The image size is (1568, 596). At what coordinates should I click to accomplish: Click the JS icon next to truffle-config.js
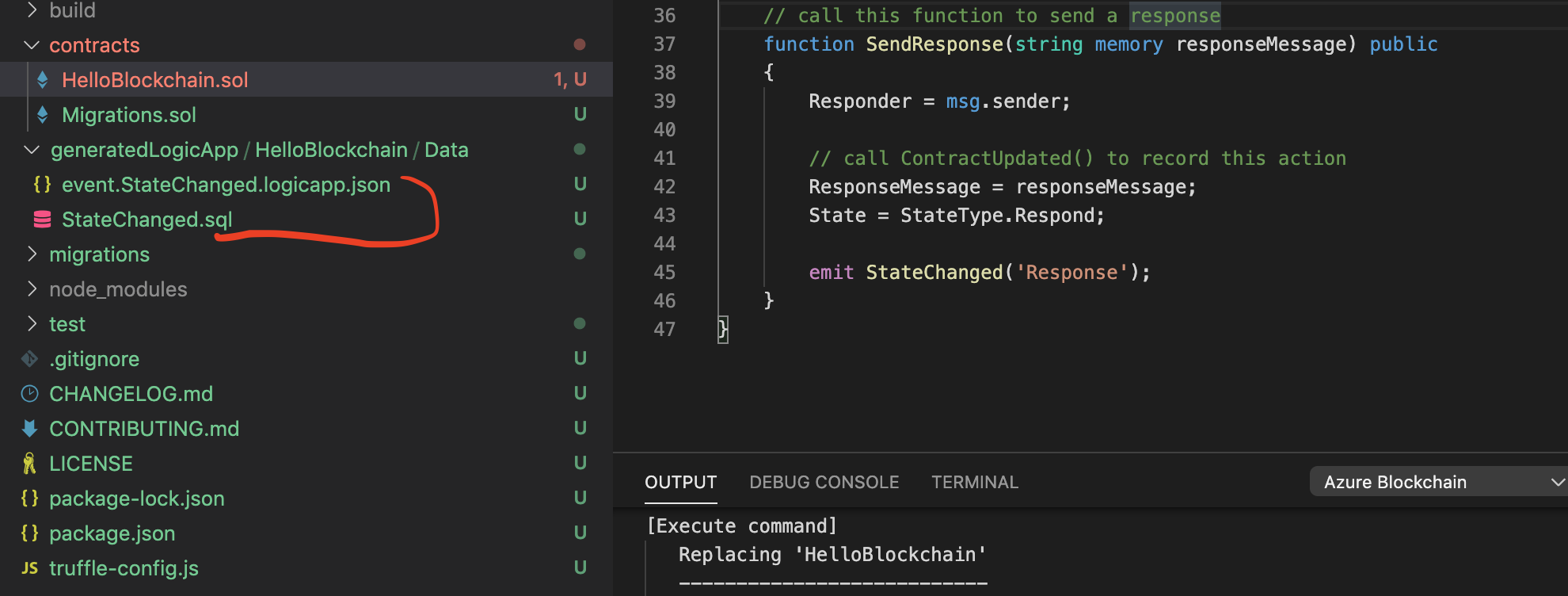coord(29,568)
